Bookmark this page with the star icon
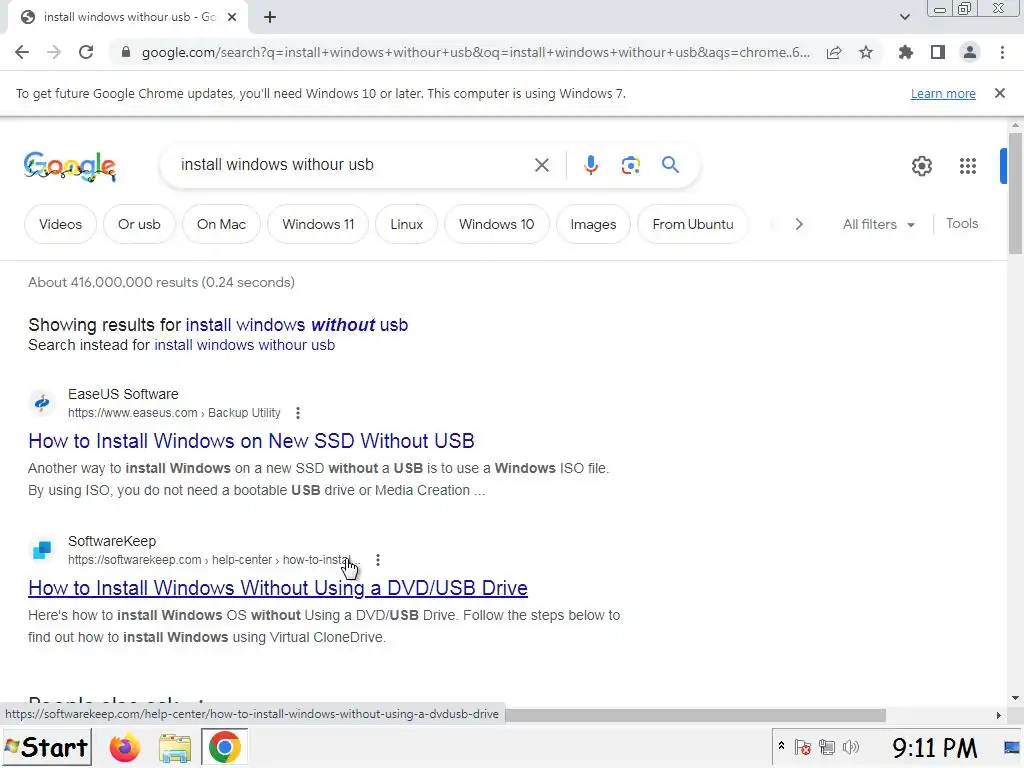The height and width of the screenshot is (768, 1024). pyautogui.click(x=866, y=52)
